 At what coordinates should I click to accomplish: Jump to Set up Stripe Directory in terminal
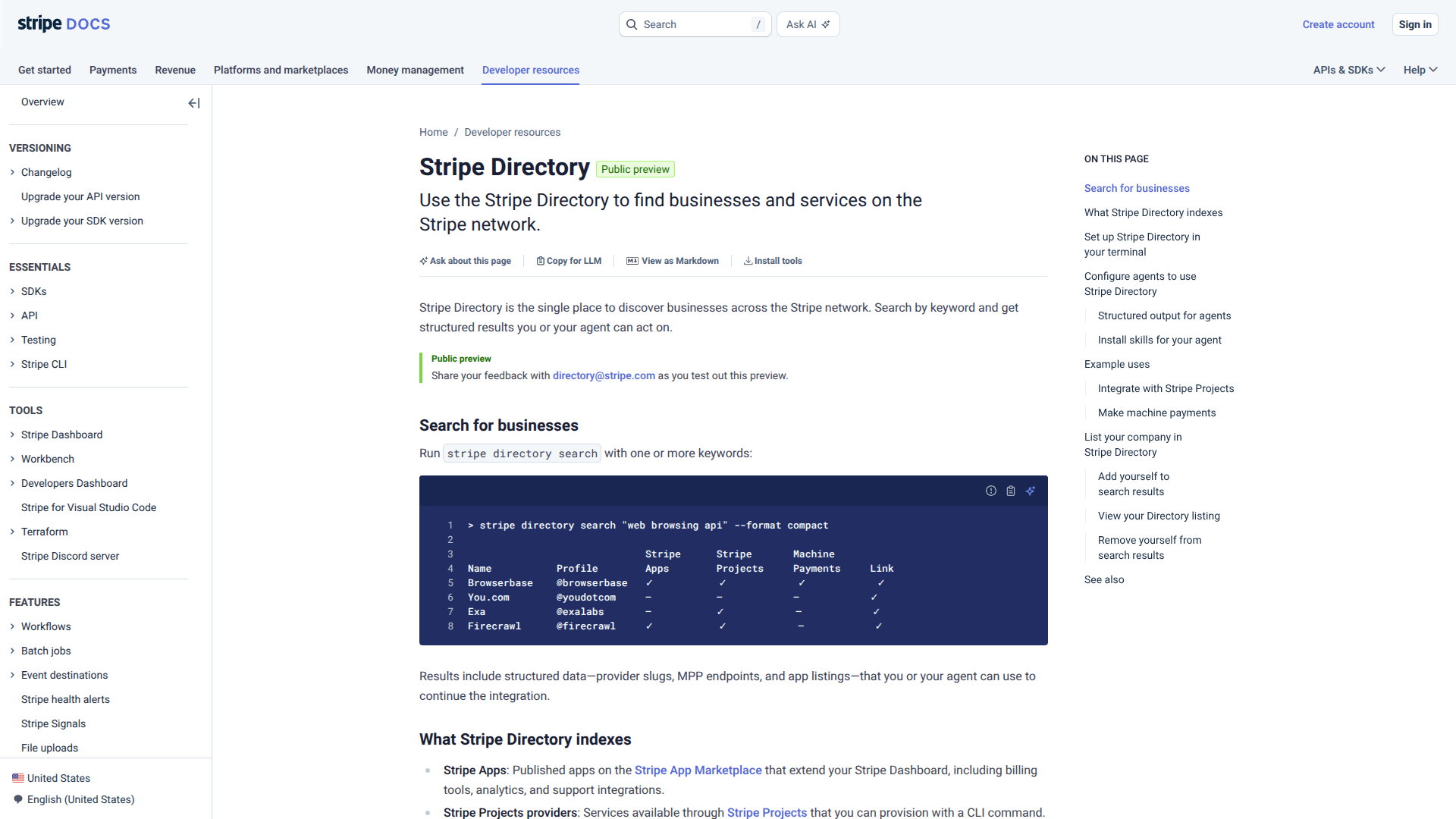[x=1142, y=244]
